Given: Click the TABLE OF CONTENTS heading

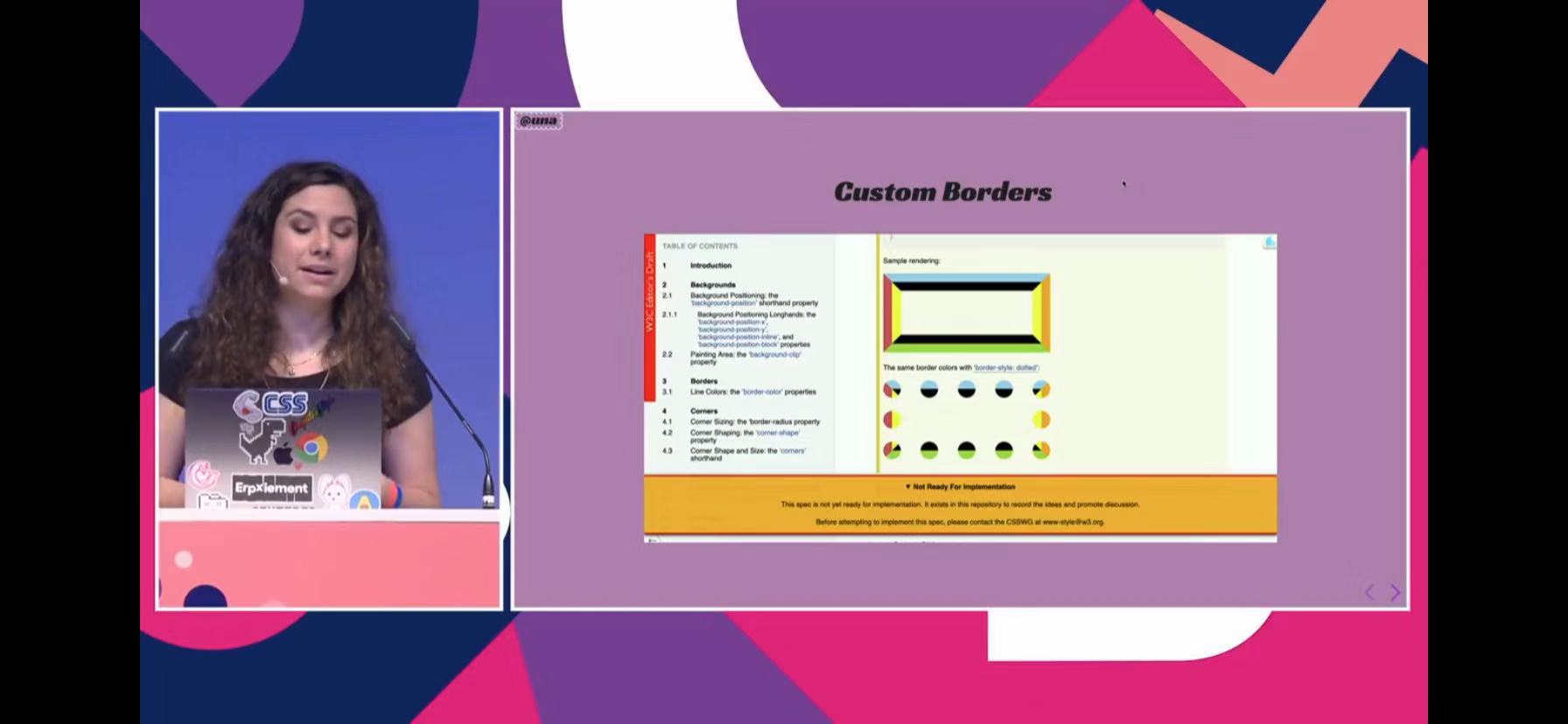Looking at the screenshot, I should 700,246.
